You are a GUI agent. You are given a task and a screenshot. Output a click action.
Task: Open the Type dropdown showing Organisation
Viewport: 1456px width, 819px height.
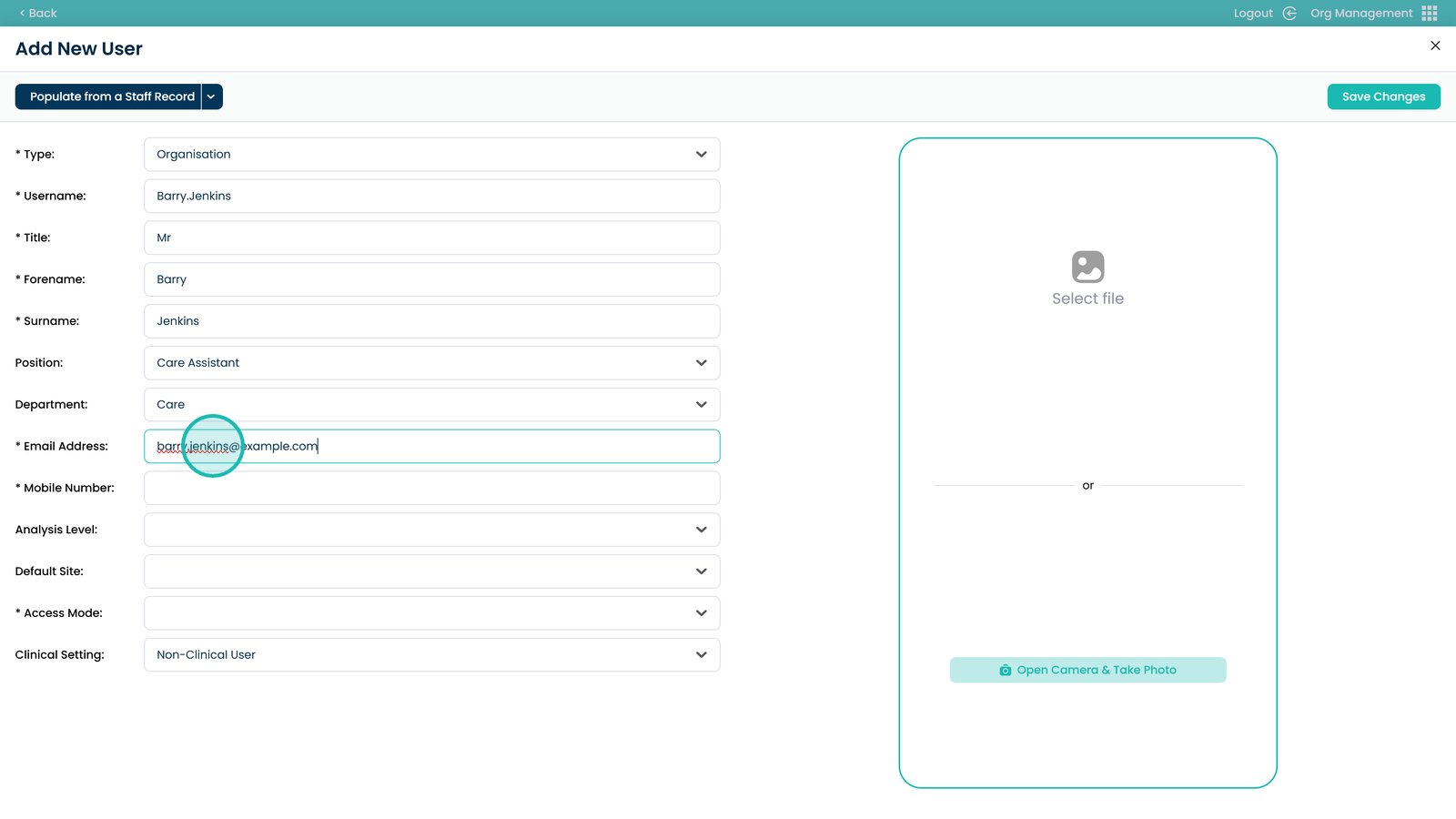coord(432,155)
